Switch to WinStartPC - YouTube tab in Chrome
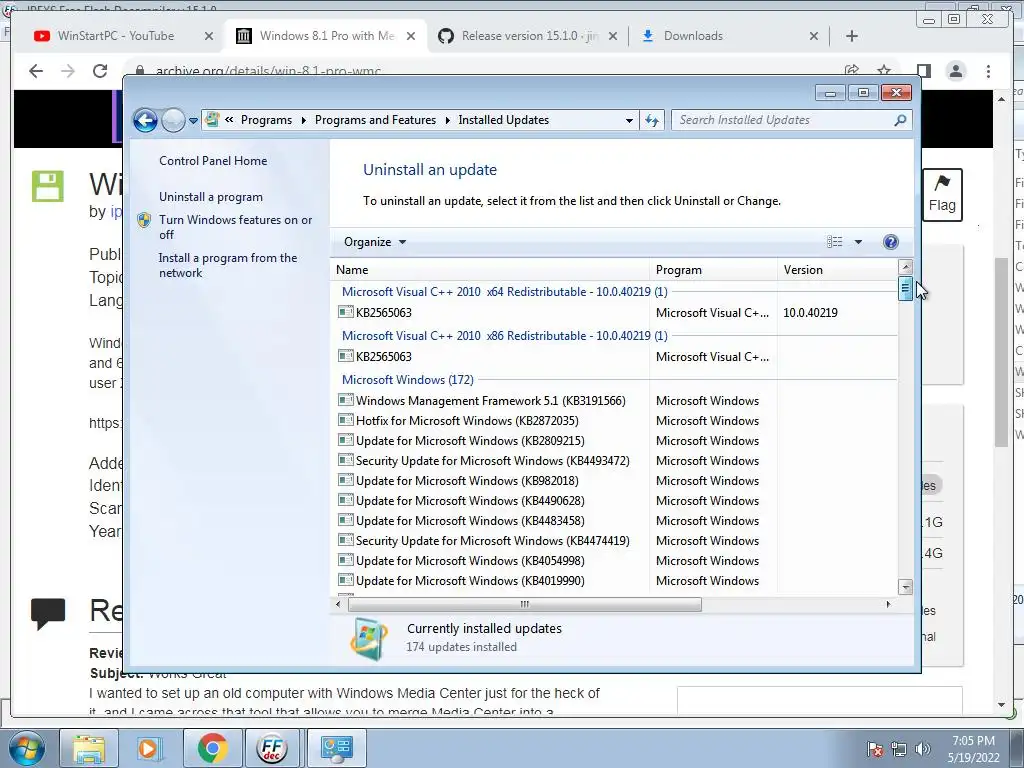Screen dimensions: 1024x768 pyautogui.click(x=116, y=36)
